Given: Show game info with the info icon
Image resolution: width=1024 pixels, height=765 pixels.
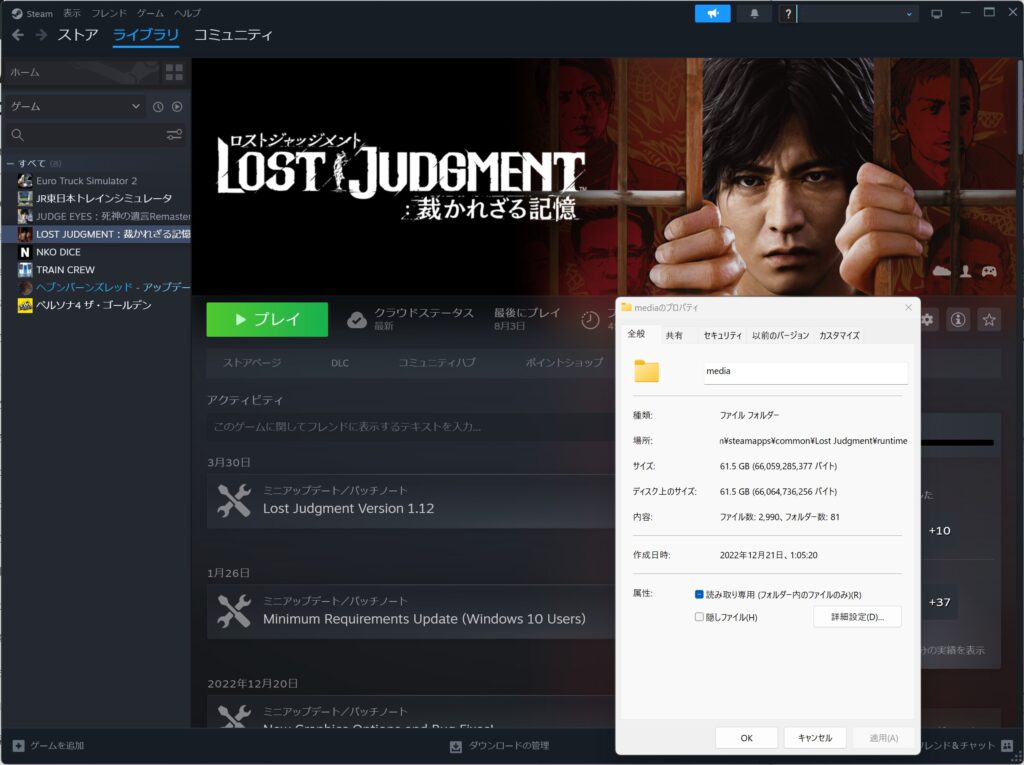Looking at the screenshot, I should 958,319.
